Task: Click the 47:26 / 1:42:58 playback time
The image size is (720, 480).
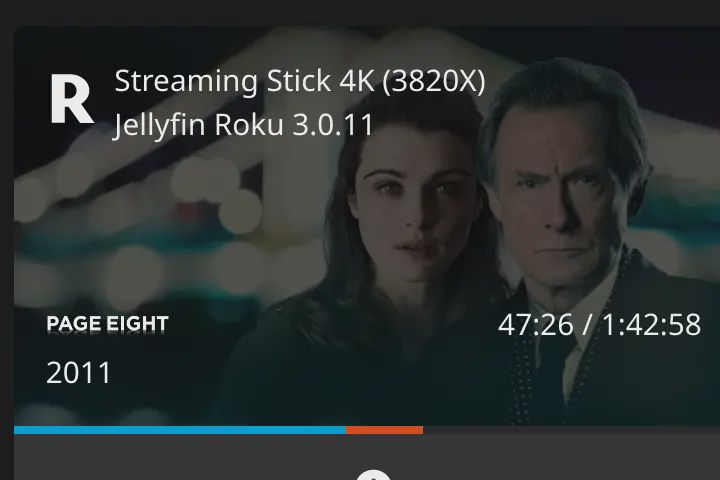Action: (599, 325)
